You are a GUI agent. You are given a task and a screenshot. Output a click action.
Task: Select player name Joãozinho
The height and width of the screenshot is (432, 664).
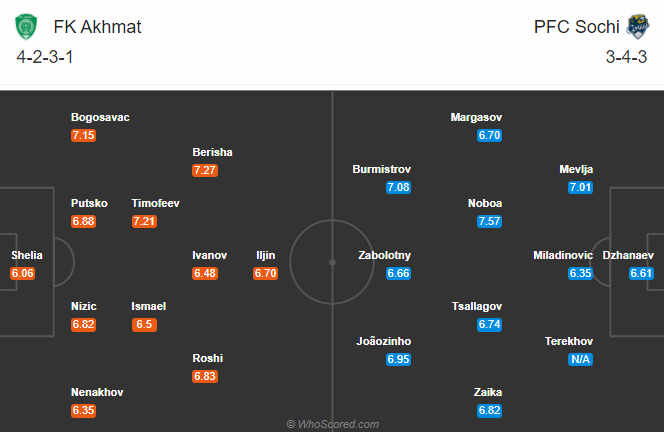tap(384, 341)
